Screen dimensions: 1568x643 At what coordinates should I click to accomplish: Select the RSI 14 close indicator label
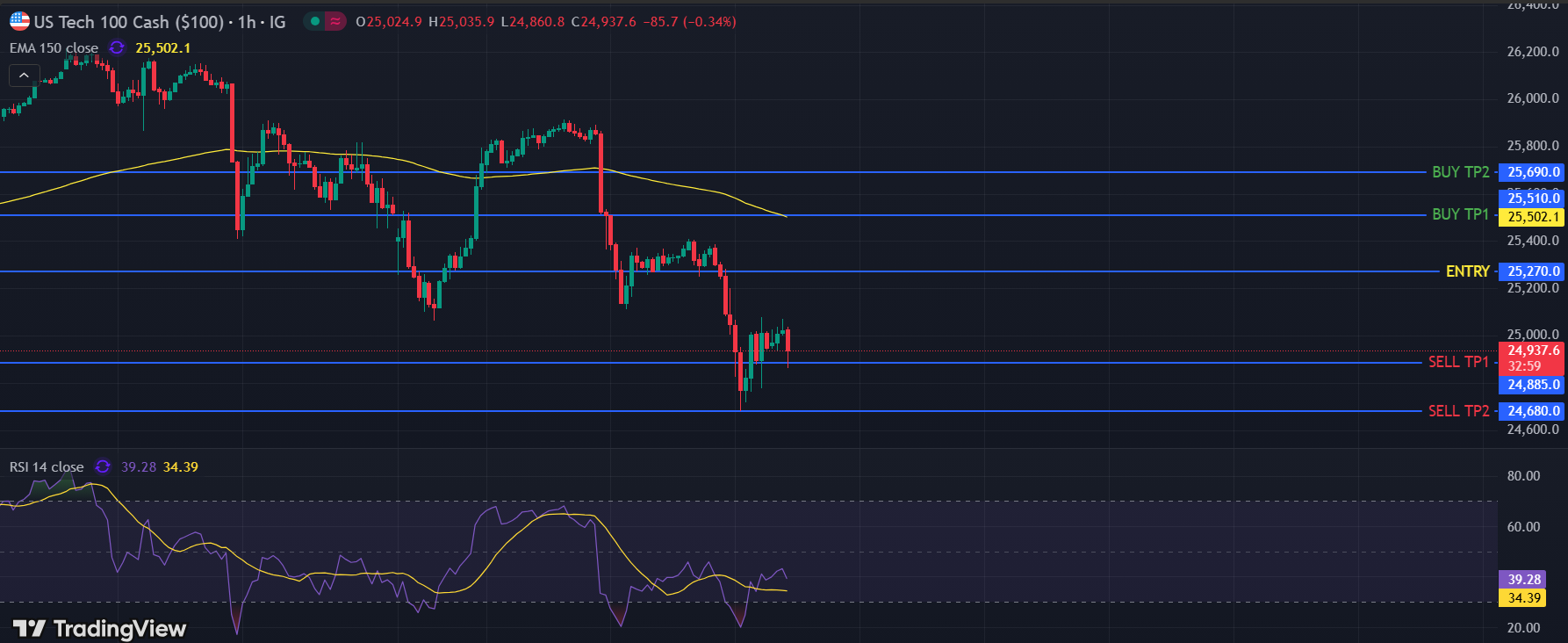[47, 467]
